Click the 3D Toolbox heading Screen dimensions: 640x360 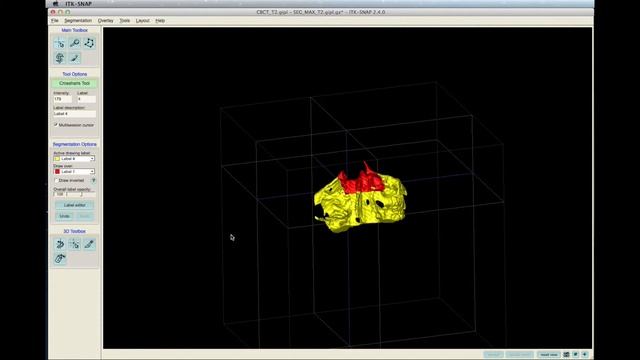(x=75, y=231)
